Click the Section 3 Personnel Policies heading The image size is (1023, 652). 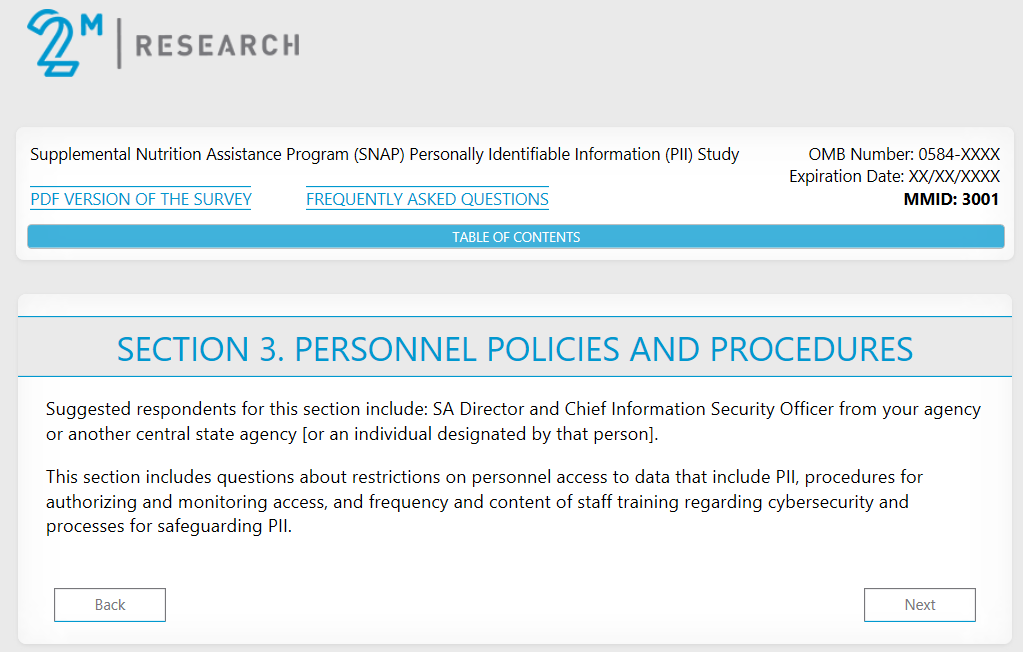pos(514,349)
